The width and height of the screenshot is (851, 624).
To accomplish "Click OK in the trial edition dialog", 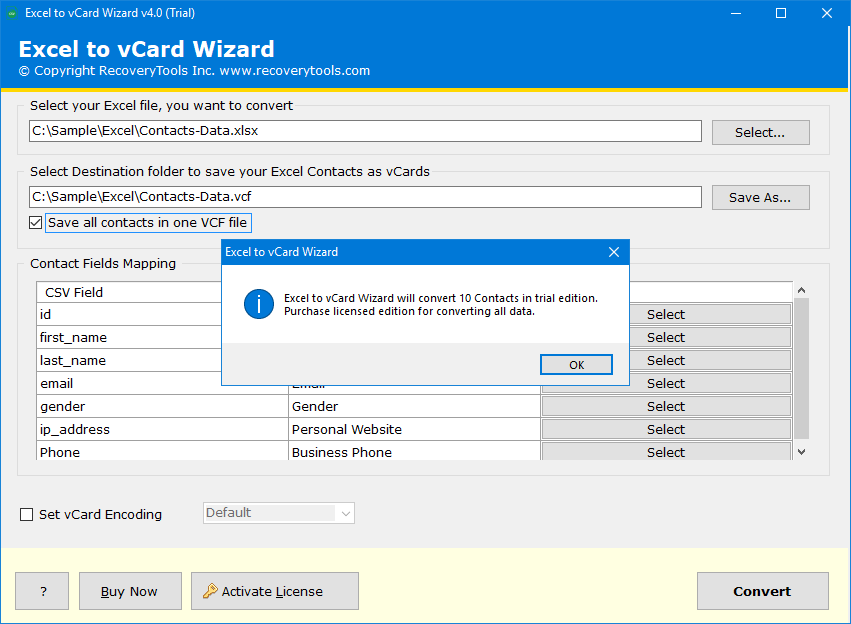I will (576, 365).
